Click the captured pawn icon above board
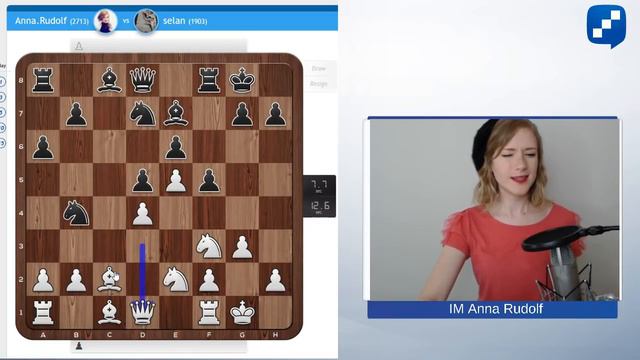Viewport: 640px width, 360px height. 79,46
